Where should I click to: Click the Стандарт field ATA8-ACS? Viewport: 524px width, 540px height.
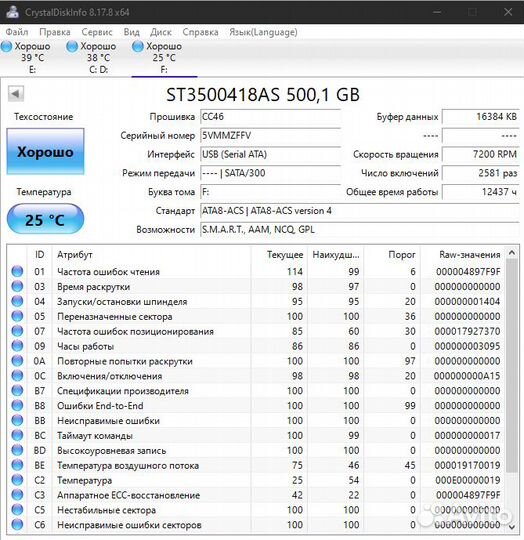(360, 210)
